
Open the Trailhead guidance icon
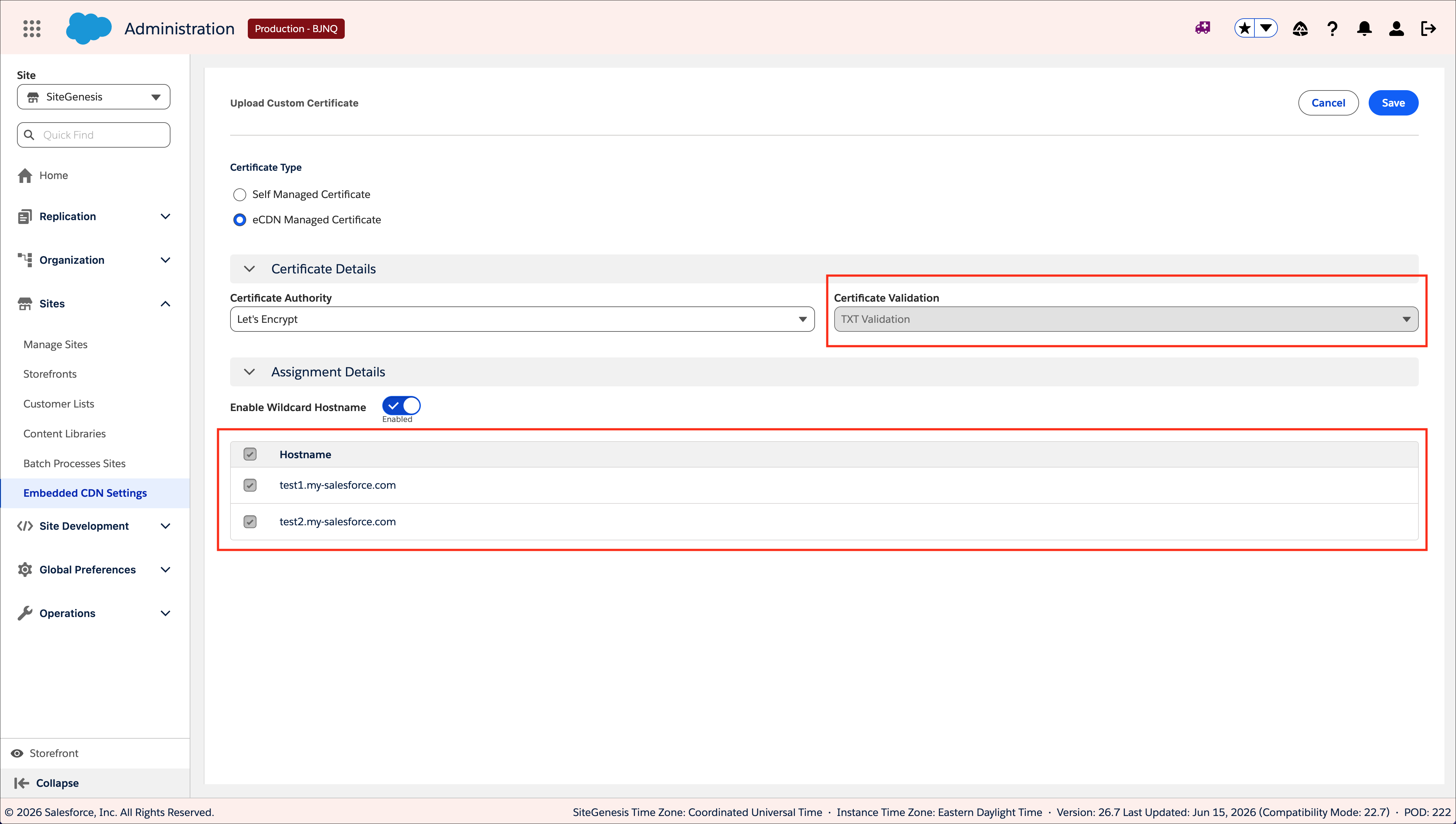tap(1300, 28)
